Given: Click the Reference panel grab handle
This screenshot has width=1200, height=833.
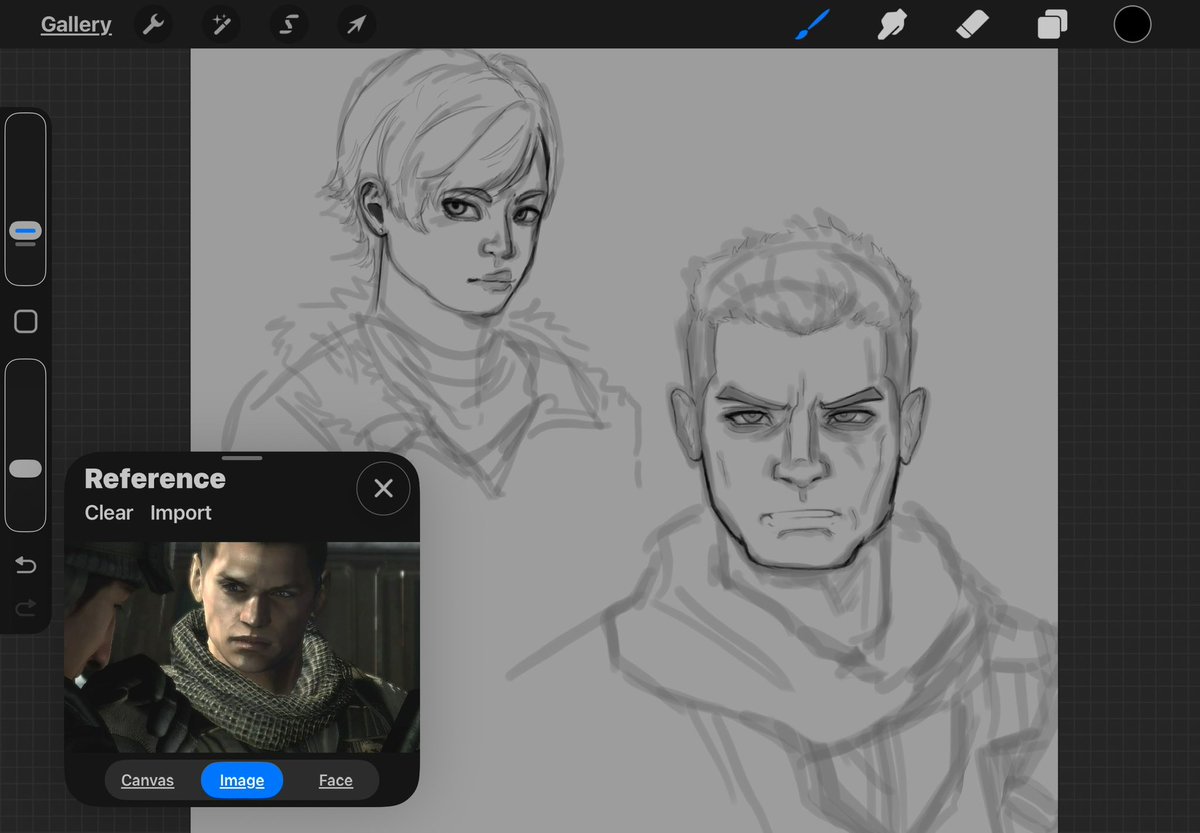Looking at the screenshot, I should [x=242, y=458].
